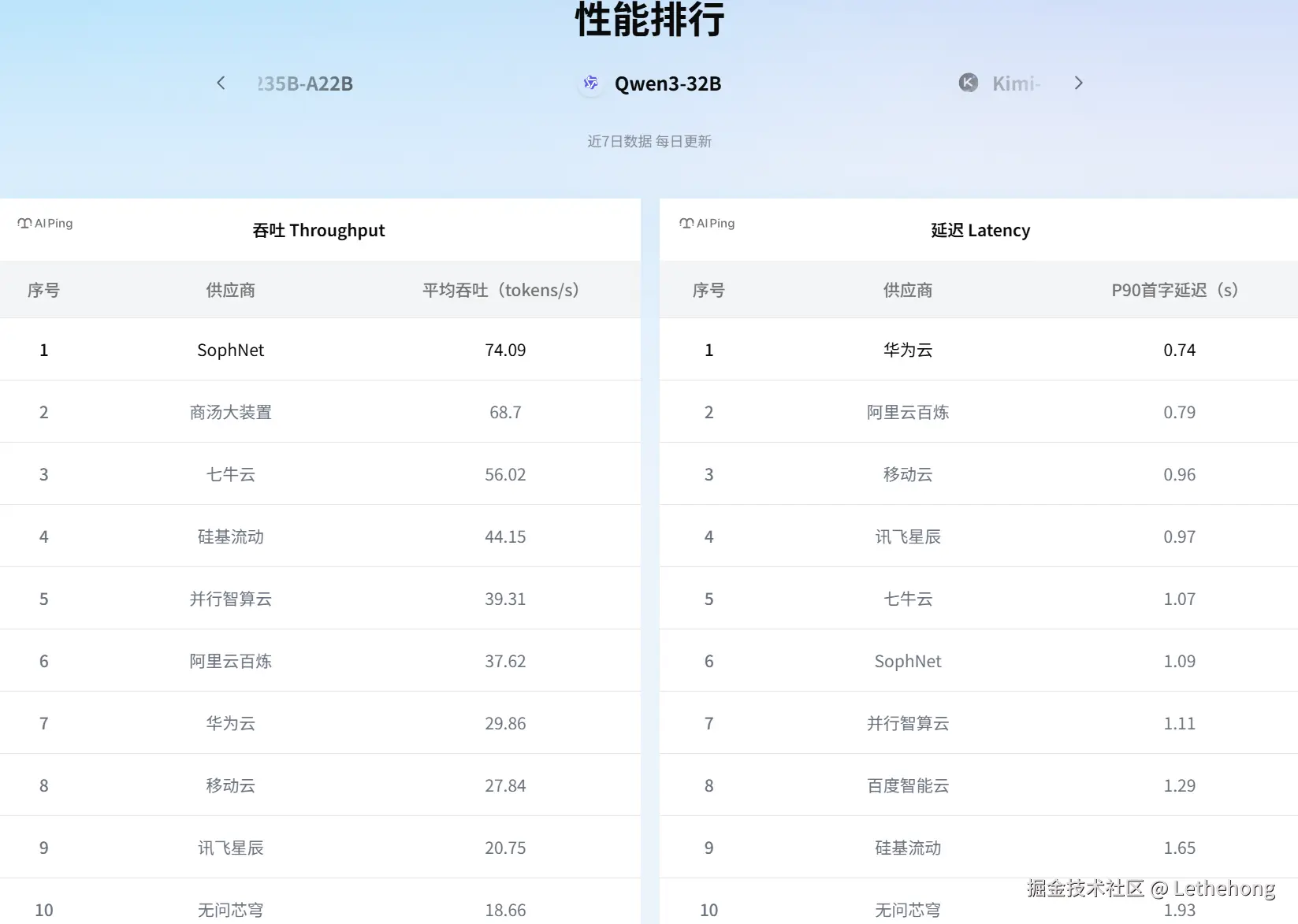Click the latency value 1.29
The height and width of the screenshot is (924, 1298).
coord(1180,785)
